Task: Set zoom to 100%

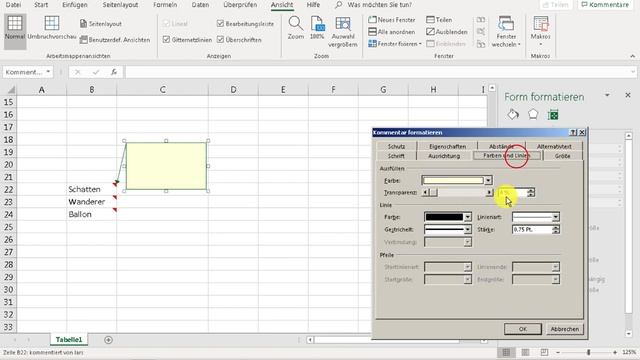Action: [x=317, y=28]
